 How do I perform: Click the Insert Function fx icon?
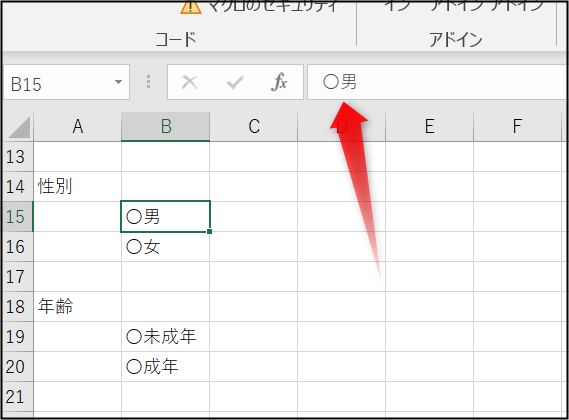coord(279,82)
